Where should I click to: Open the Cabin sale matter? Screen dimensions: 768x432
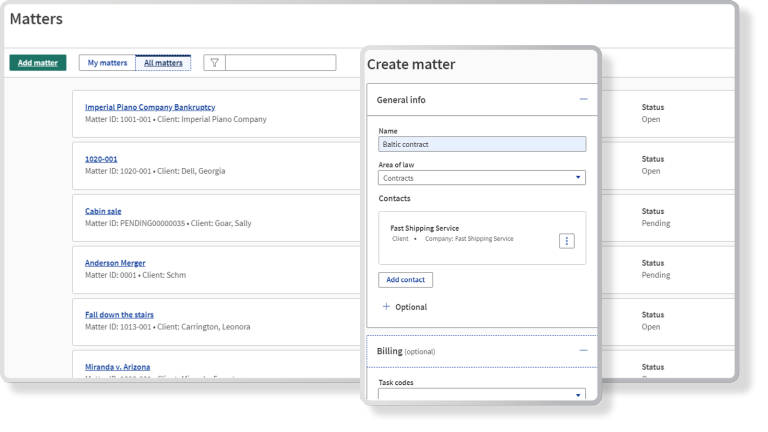(x=103, y=211)
